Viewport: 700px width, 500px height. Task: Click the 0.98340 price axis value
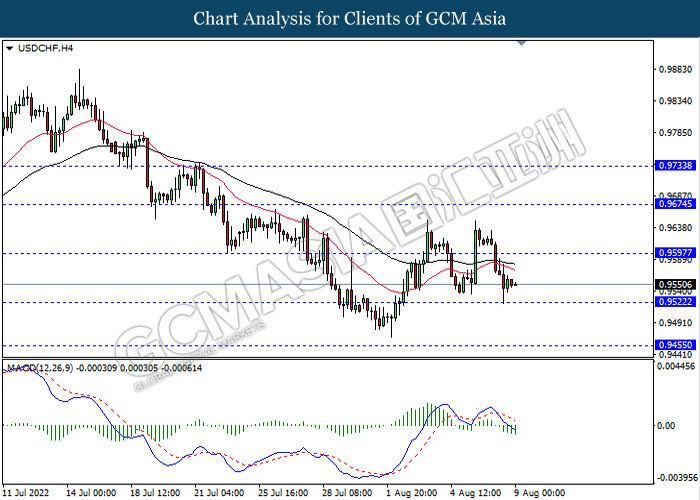675,101
